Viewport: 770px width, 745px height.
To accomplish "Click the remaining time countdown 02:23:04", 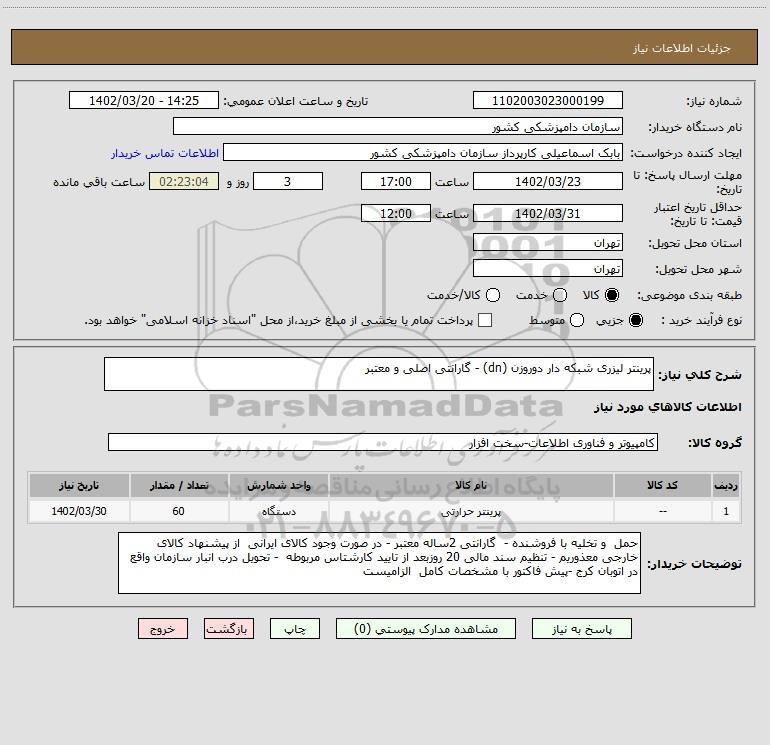I will coord(184,181).
